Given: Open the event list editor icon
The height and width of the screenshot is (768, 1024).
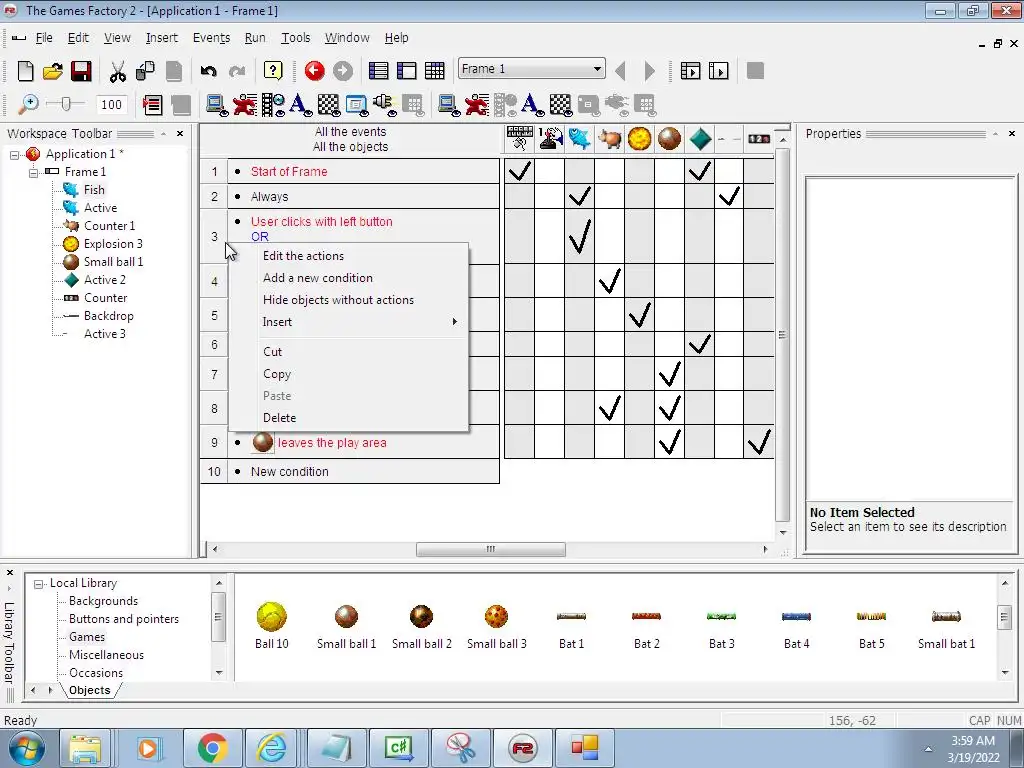Looking at the screenshot, I should pos(153,104).
